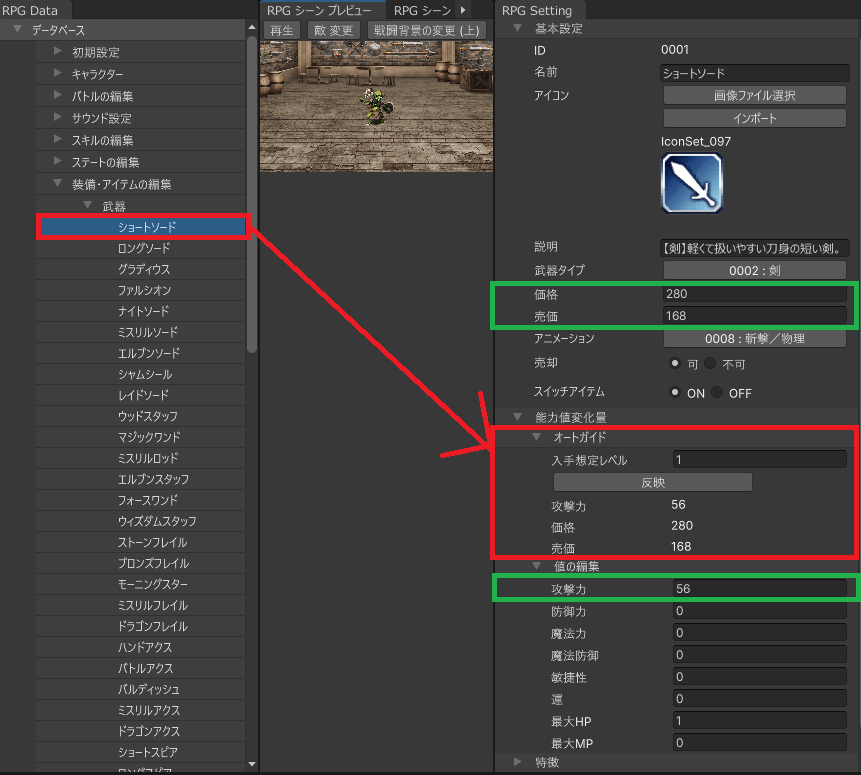Select 不可 radio button for 売却
This screenshot has height=775, width=861.
coord(711,363)
